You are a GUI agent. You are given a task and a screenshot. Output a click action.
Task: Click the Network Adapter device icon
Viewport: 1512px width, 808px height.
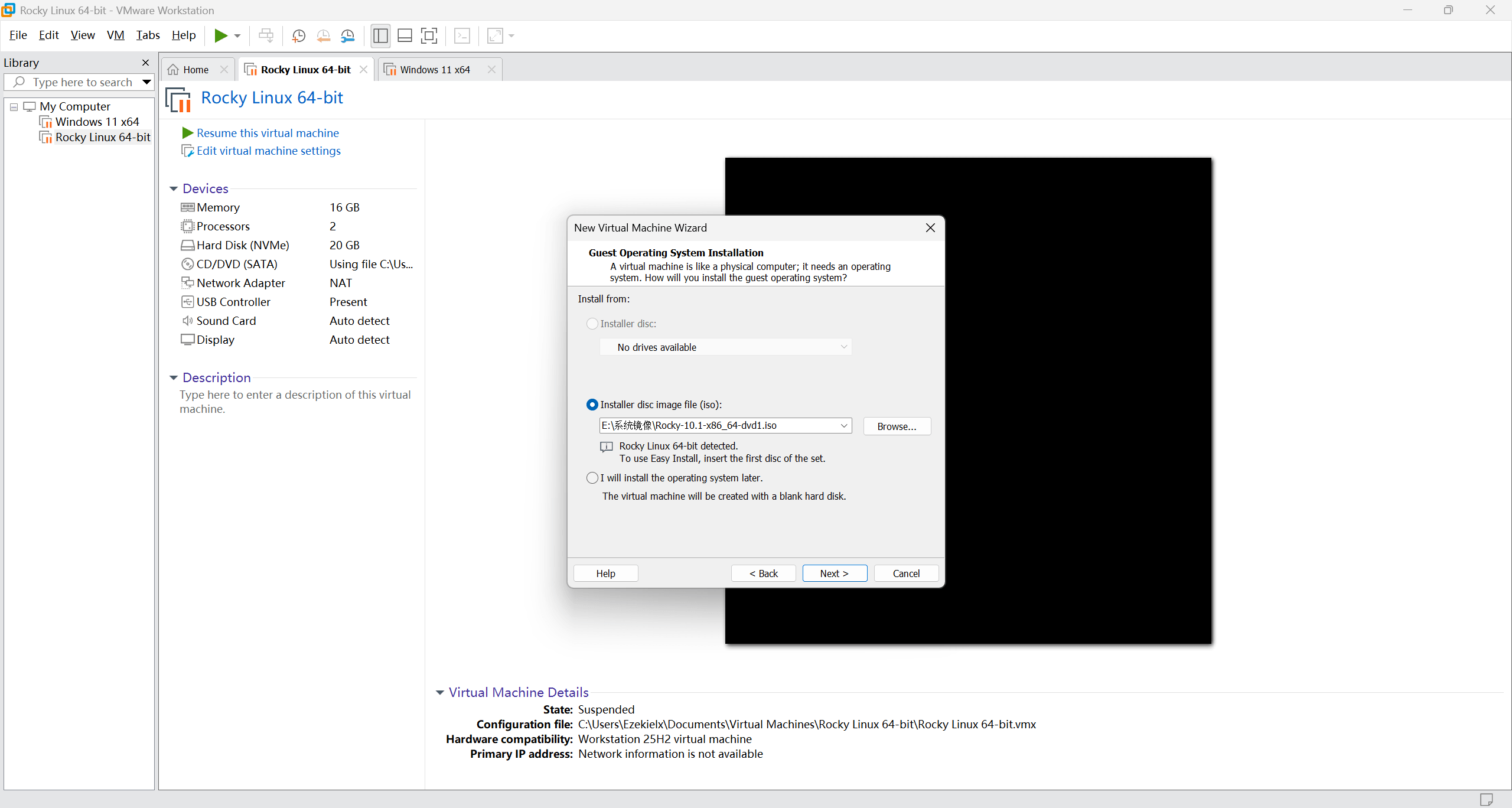[188, 283]
